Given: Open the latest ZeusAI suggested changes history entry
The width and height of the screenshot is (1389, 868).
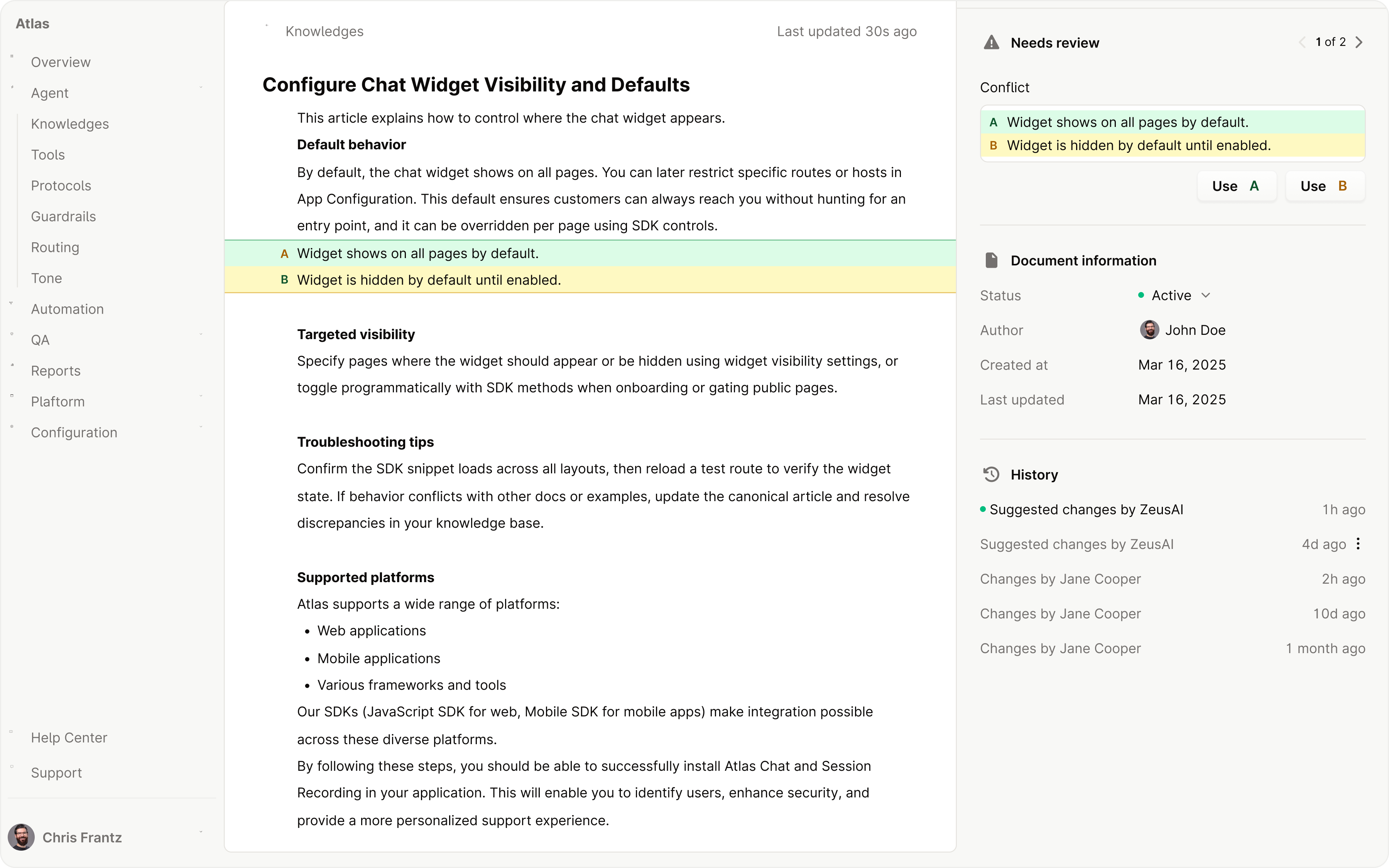Looking at the screenshot, I should pyautogui.click(x=1086, y=509).
